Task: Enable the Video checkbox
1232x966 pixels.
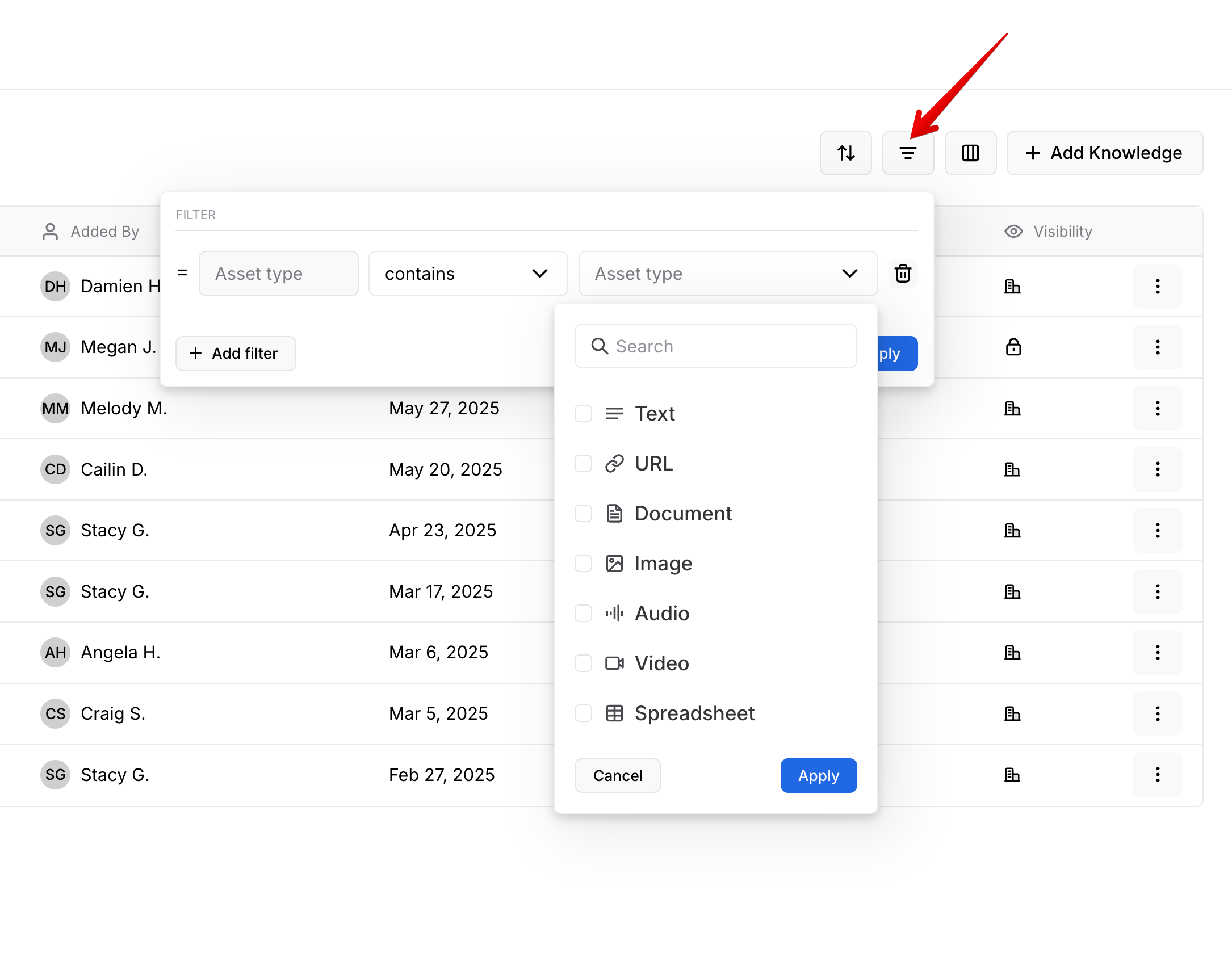Action: click(583, 663)
